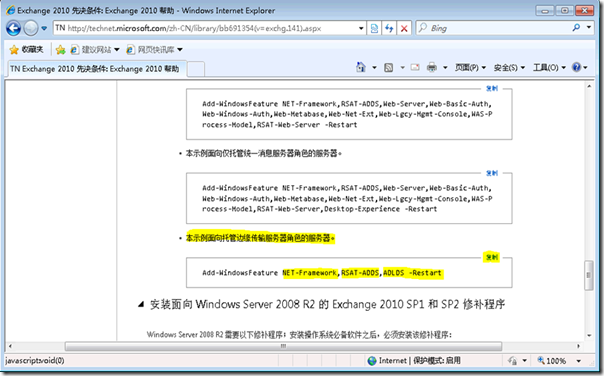Click the Forward navigation arrow
The height and width of the screenshot is (376, 604).
(x=31, y=28)
